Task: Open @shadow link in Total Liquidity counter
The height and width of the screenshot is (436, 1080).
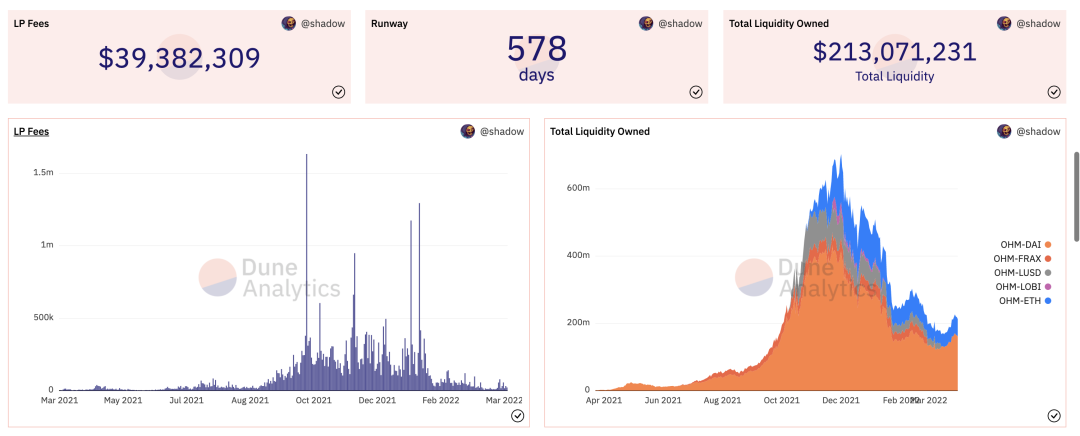Action: click(1039, 23)
